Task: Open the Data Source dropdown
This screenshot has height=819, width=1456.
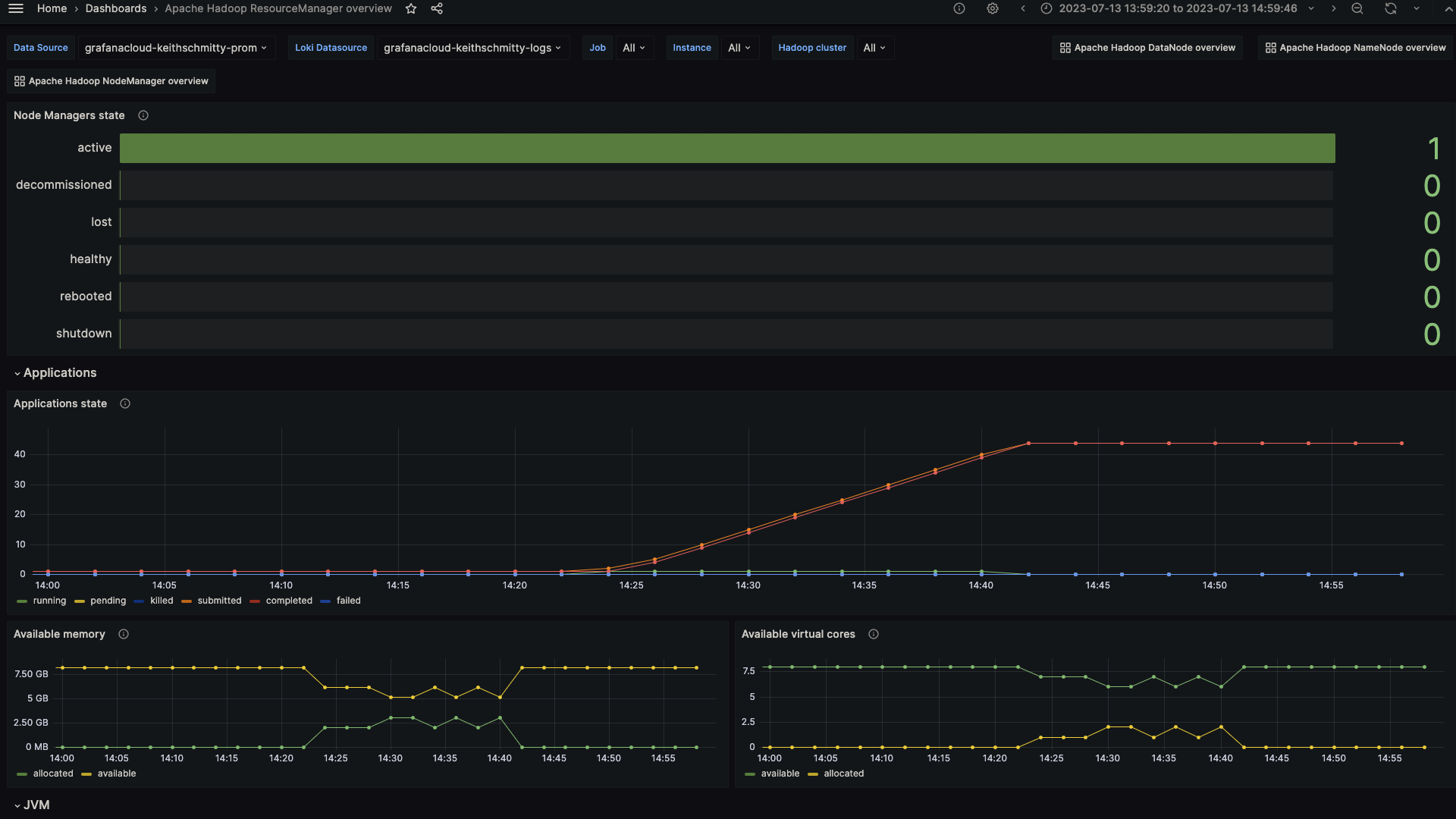Action: click(175, 48)
